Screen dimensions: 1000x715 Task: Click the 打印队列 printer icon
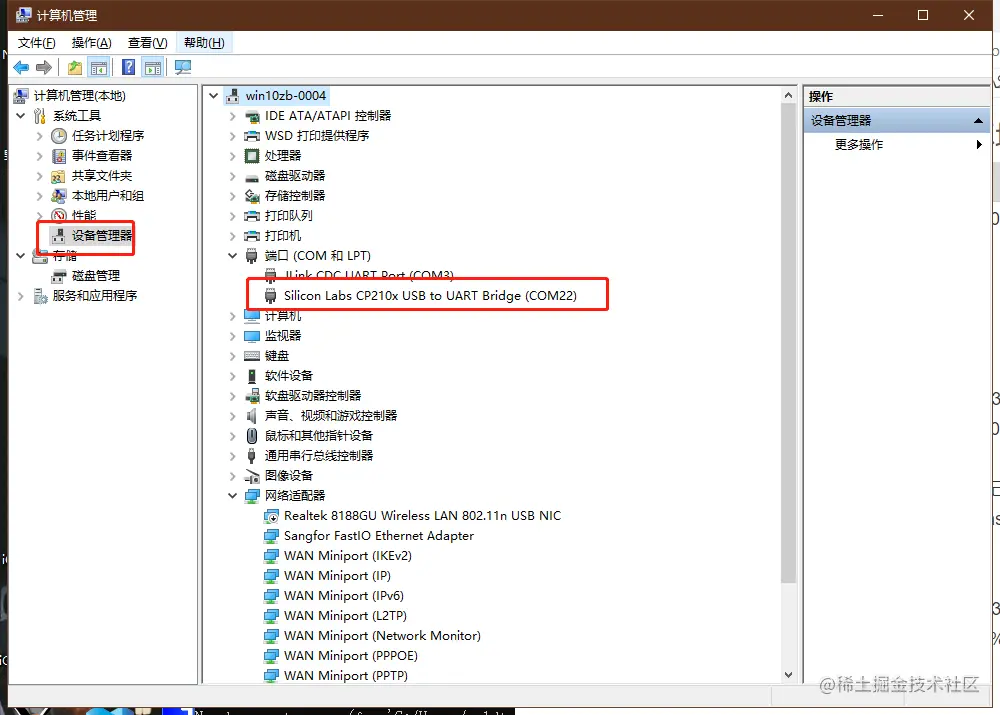pyautogui.click(x=252, y=216)
